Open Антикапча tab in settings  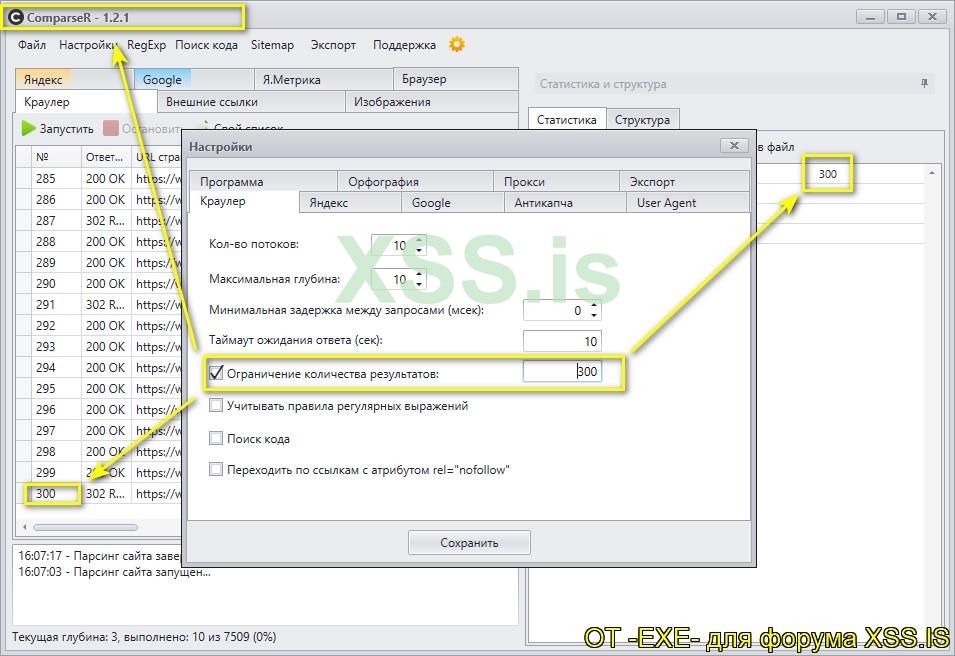(x=565, y=203)
